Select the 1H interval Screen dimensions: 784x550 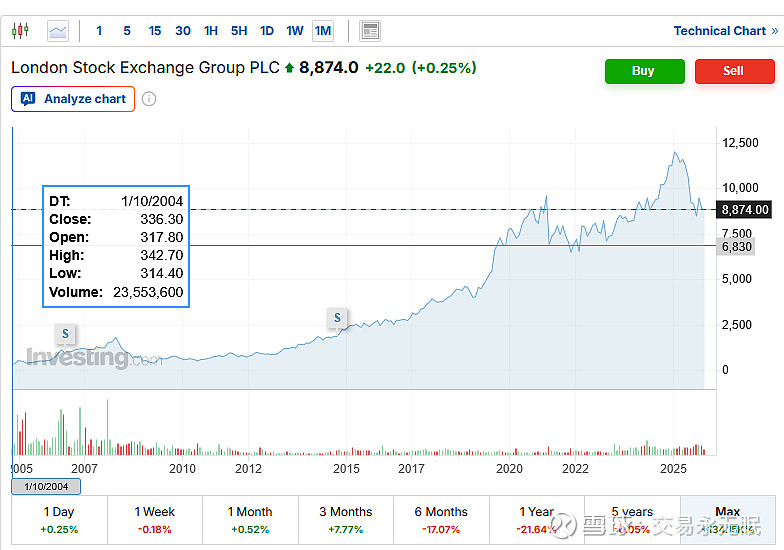point(211,31)
